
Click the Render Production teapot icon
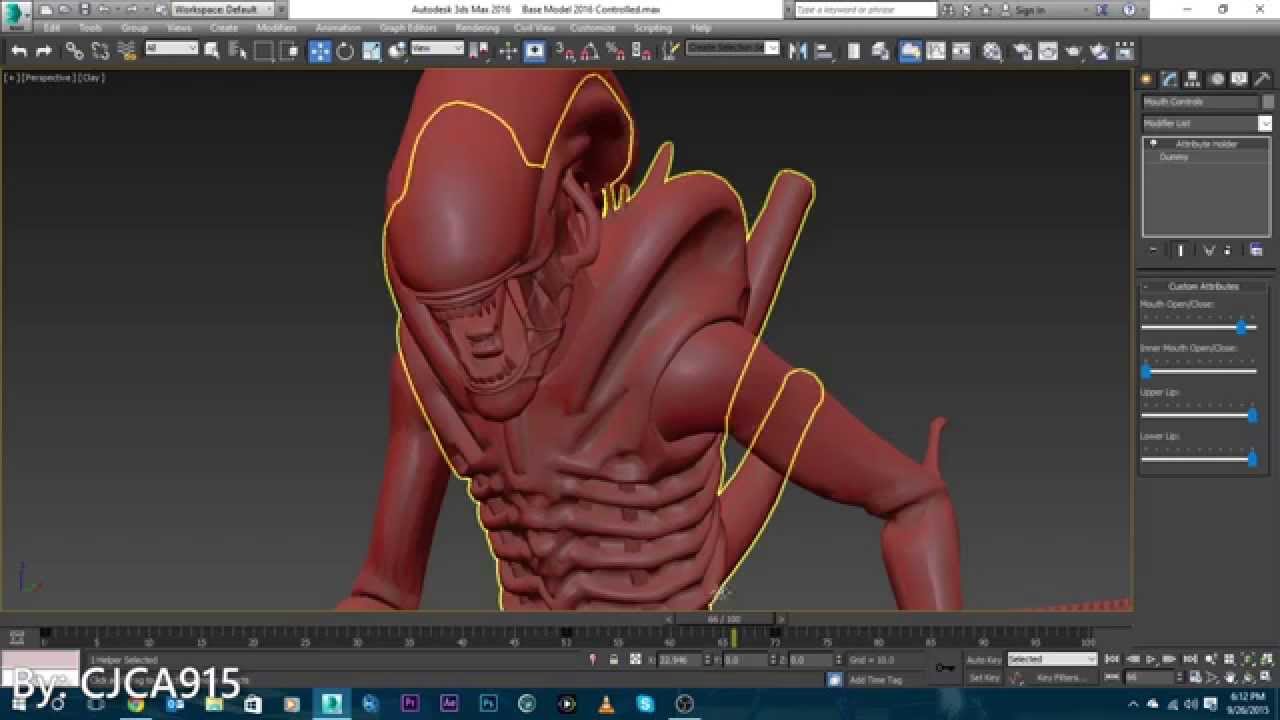click(x=1074, y=51)
